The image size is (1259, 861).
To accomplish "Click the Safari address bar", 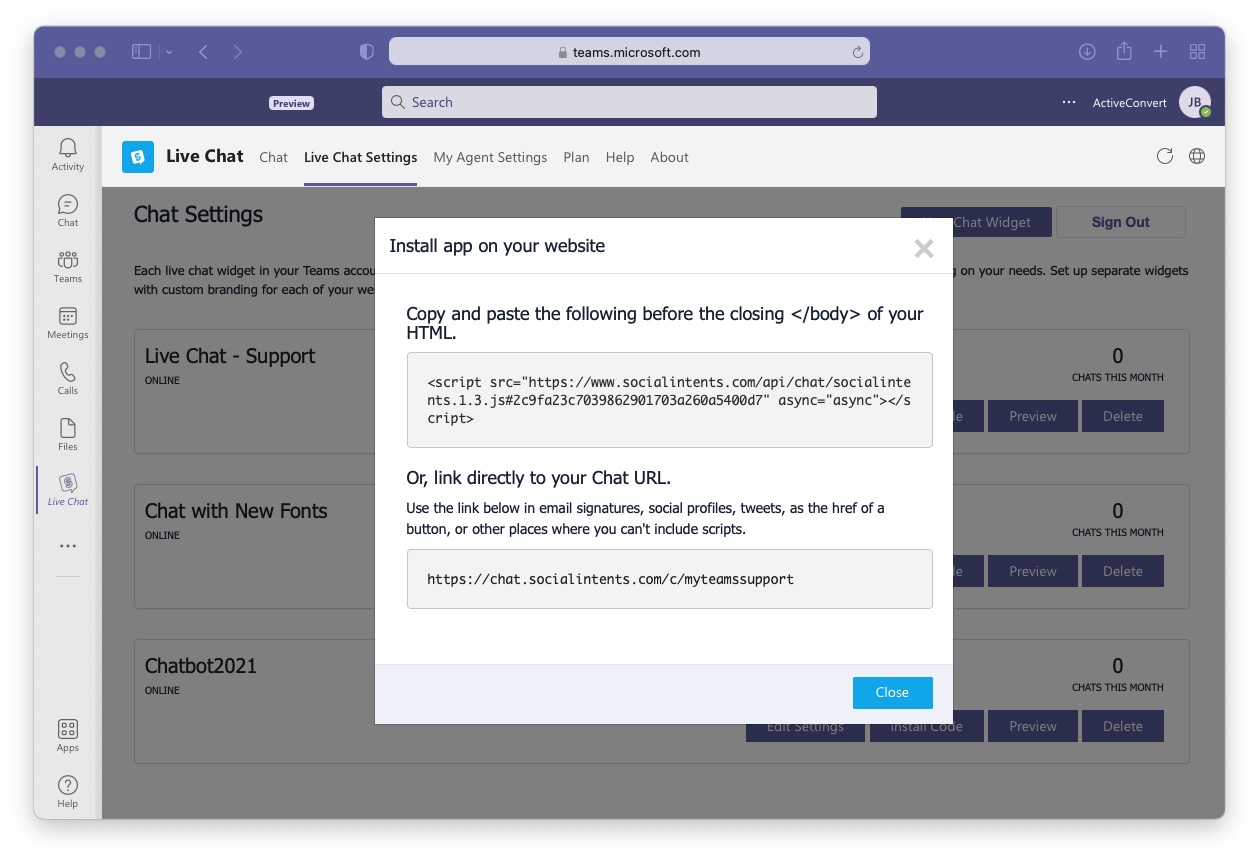I will tap(629, 52).
